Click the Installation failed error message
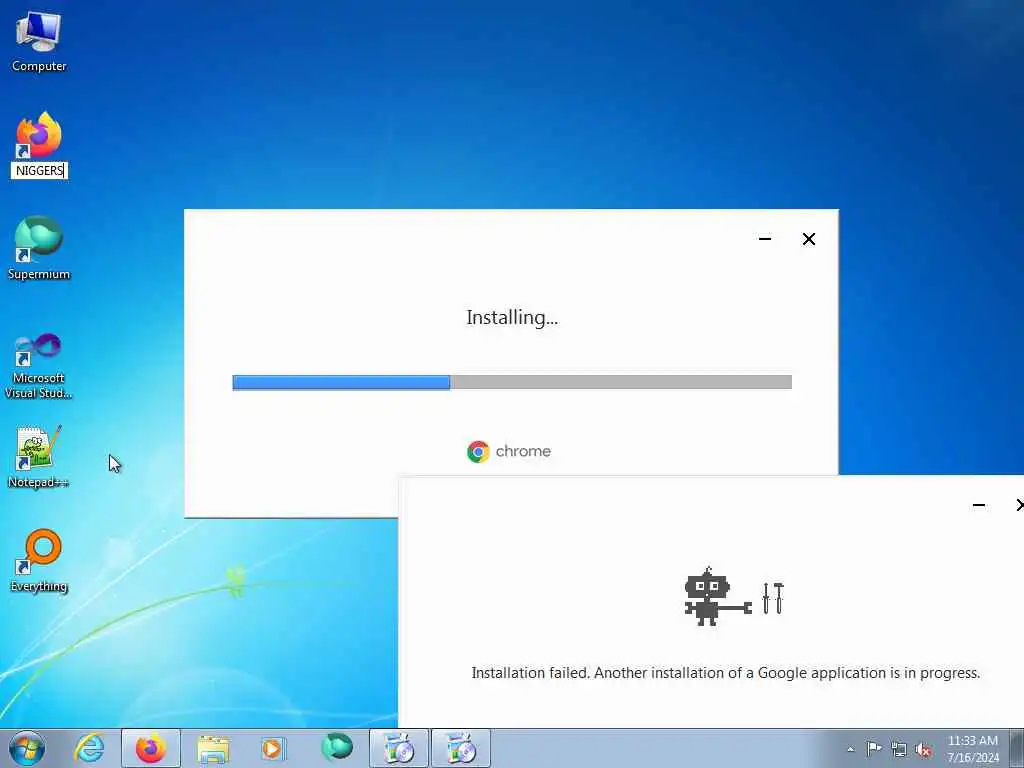 726,673
